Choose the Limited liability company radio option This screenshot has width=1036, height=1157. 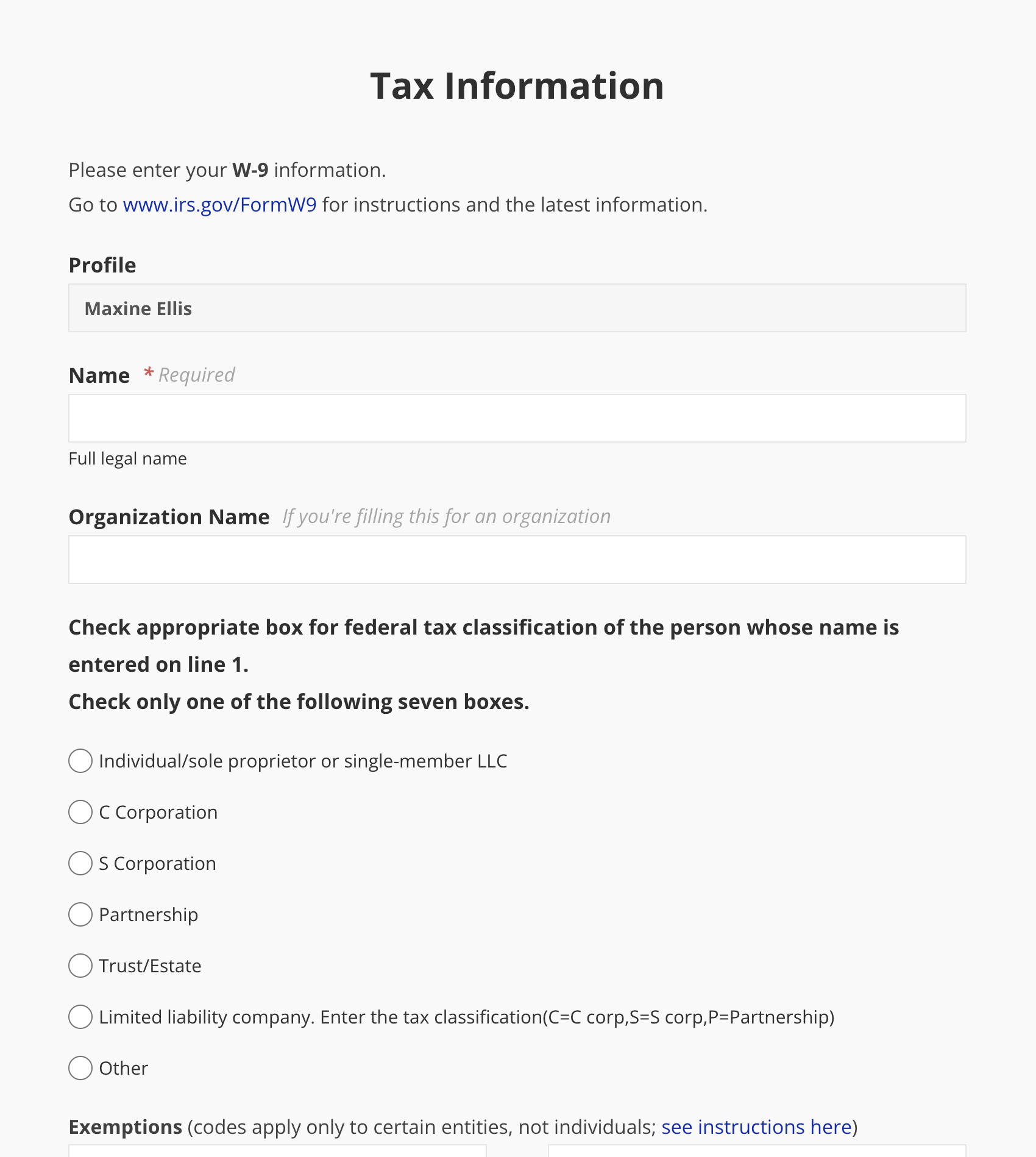(x=80, y=1017)
